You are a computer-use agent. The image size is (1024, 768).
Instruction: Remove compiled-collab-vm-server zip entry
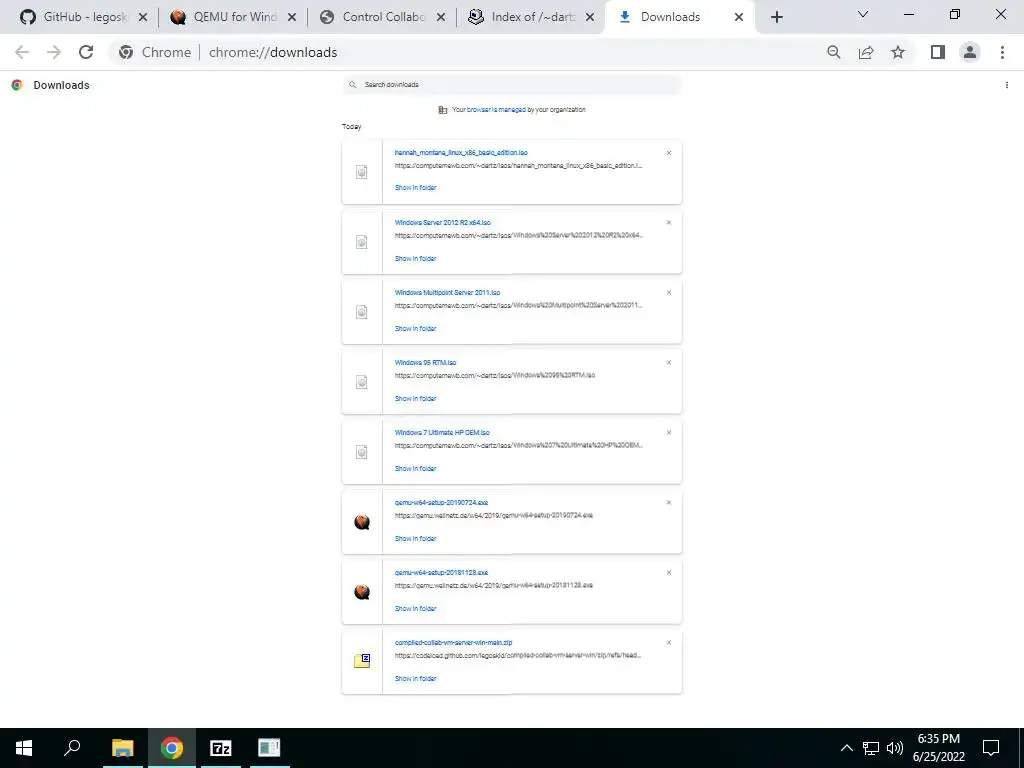pos(669,643)
